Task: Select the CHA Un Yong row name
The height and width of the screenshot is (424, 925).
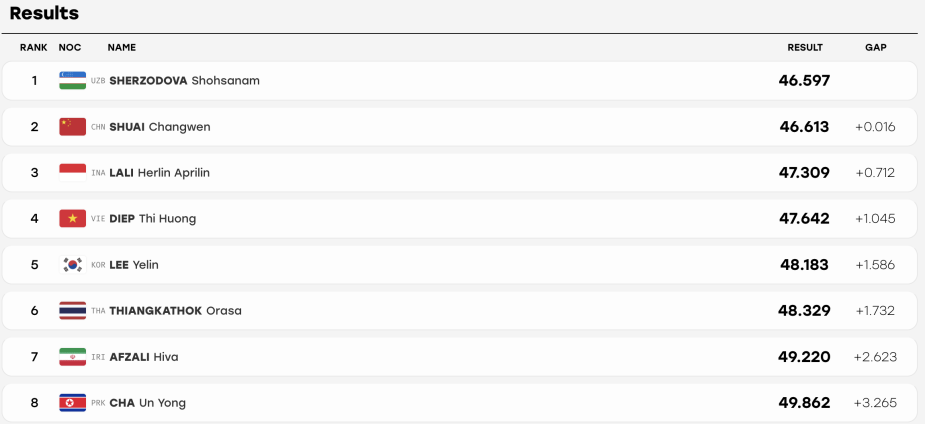Action: (x=147, y=403)
